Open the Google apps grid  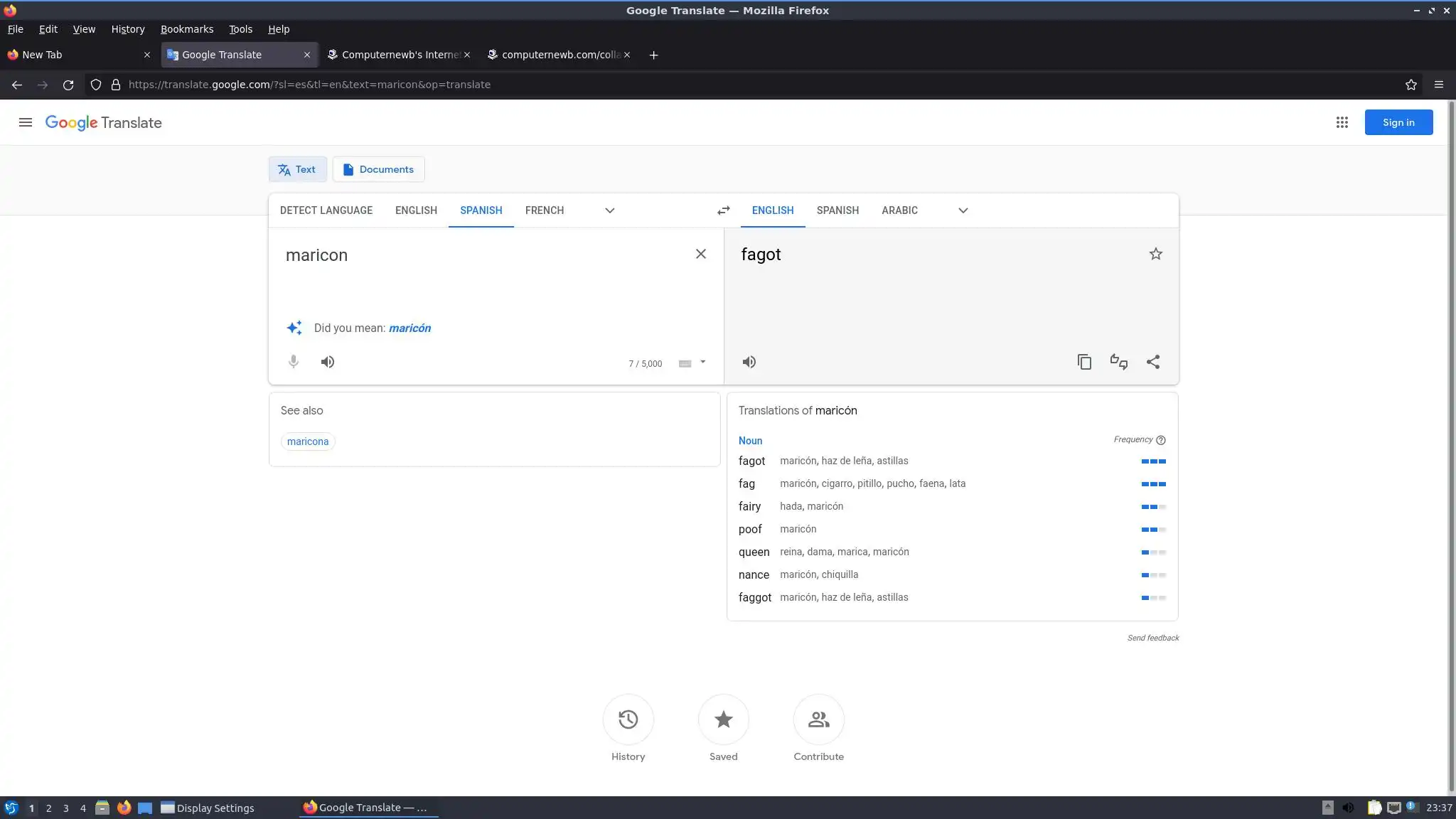[x=1342, y=122]
